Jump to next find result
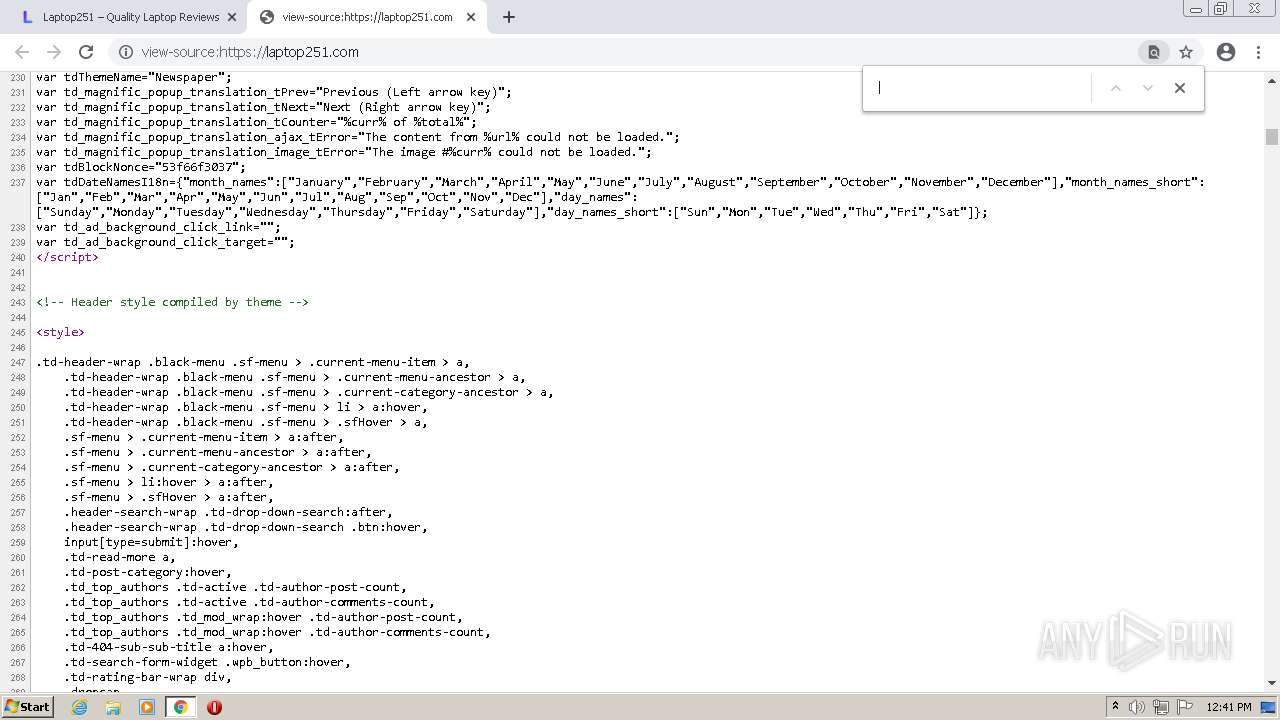 1148,88
